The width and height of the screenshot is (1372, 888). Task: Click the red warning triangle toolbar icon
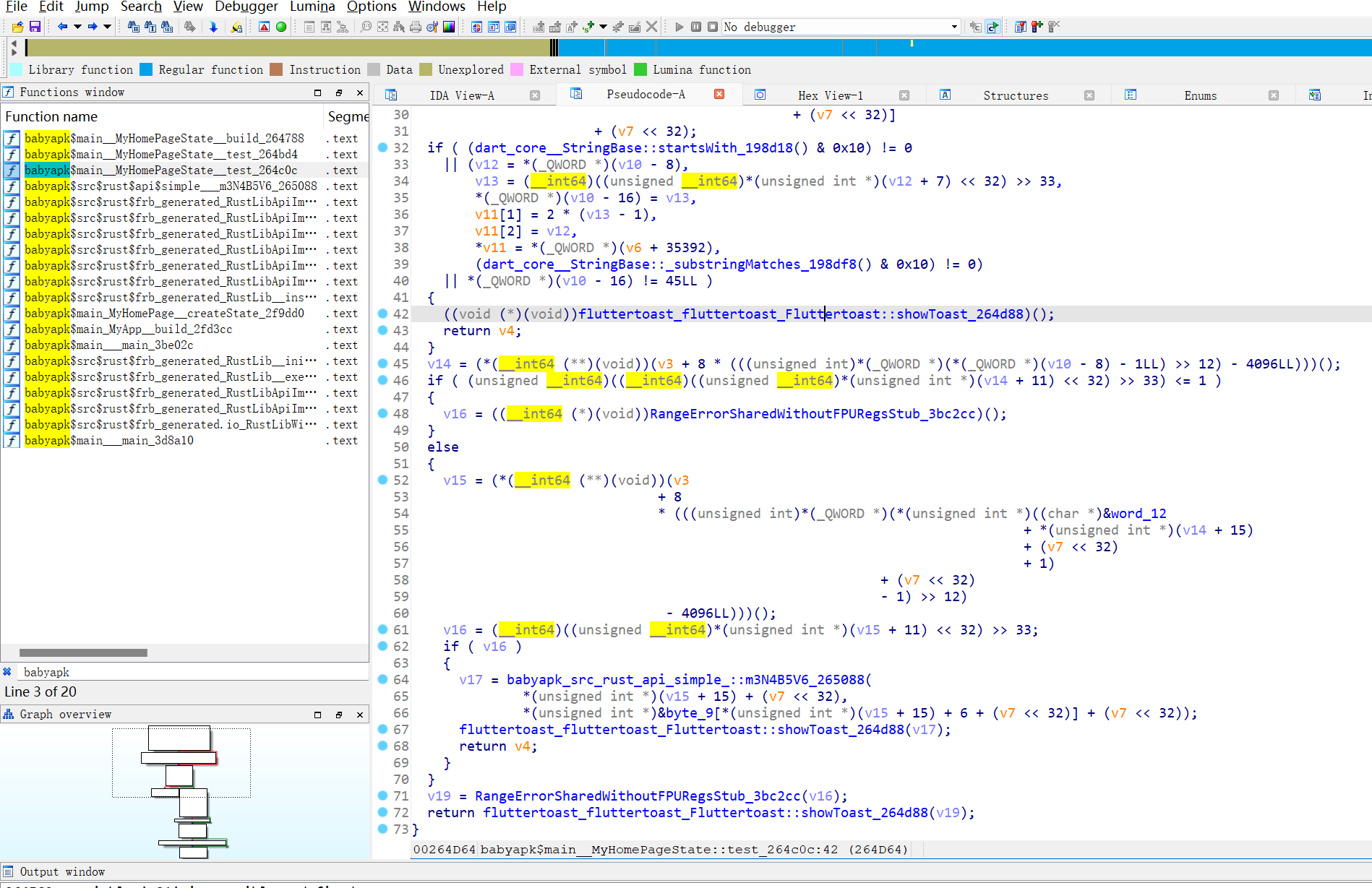[265, 27]
